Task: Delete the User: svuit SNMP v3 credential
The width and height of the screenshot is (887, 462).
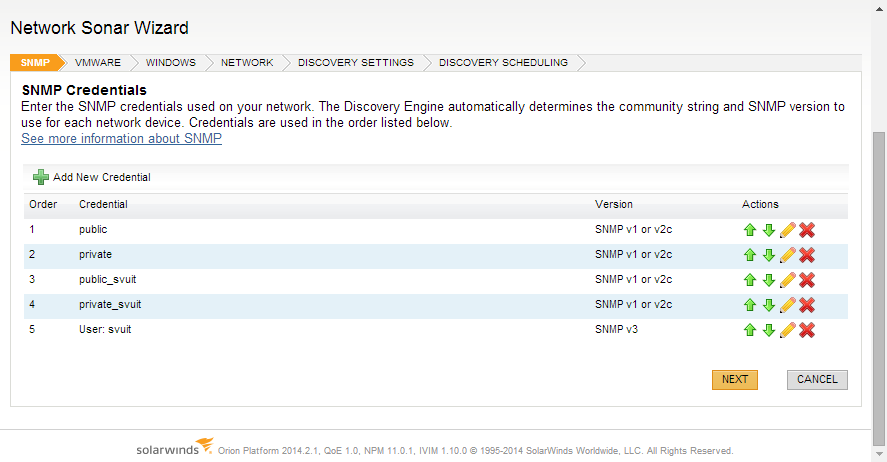Action: [807, 330]
